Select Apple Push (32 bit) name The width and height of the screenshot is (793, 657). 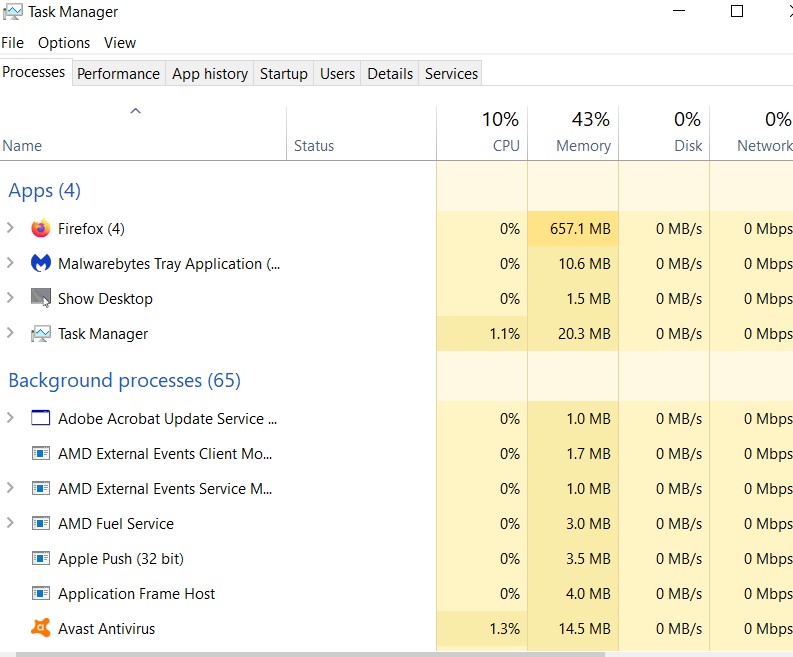coord(120,559)
